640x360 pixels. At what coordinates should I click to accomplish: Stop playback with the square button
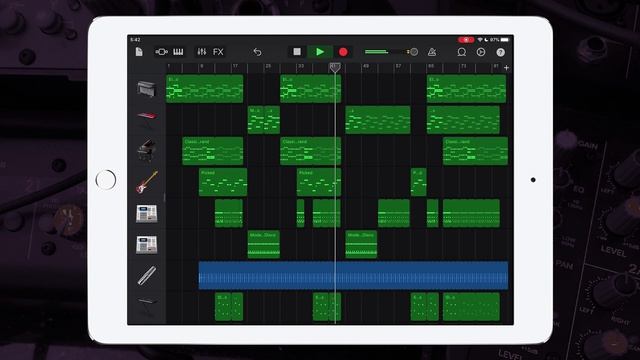[297, 51]
